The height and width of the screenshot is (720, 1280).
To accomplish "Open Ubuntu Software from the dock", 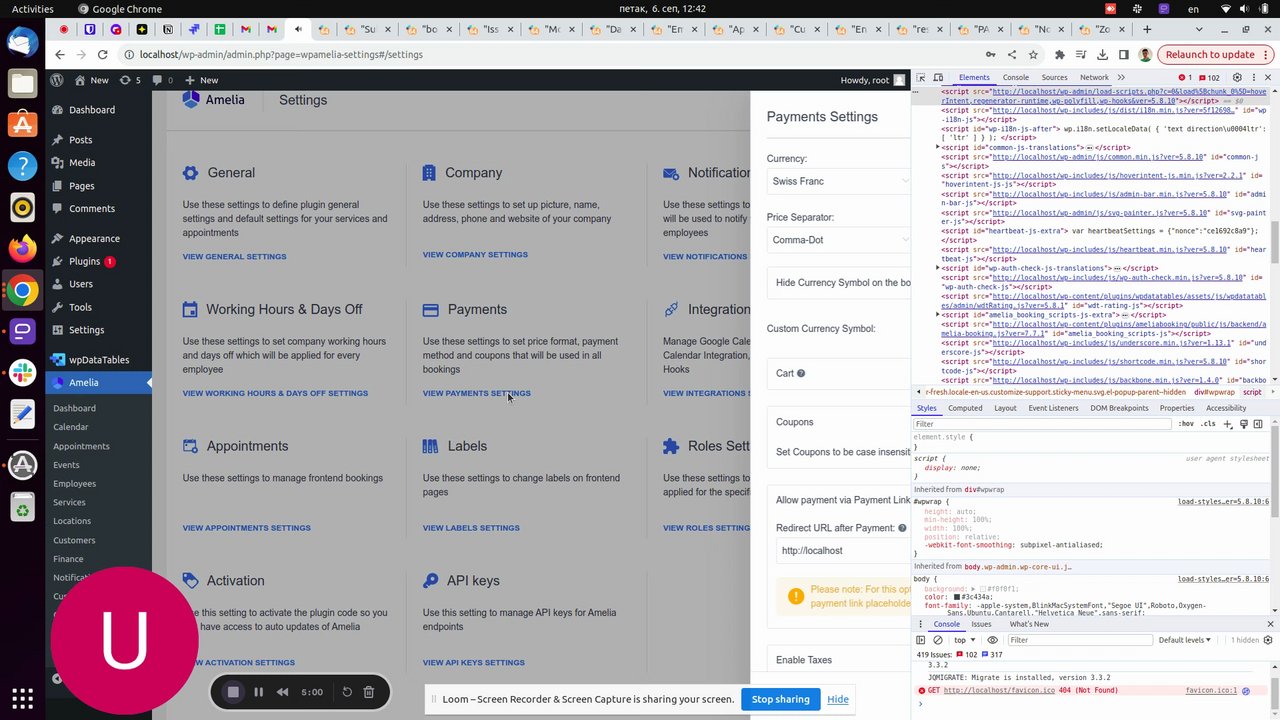I will 22,125.
